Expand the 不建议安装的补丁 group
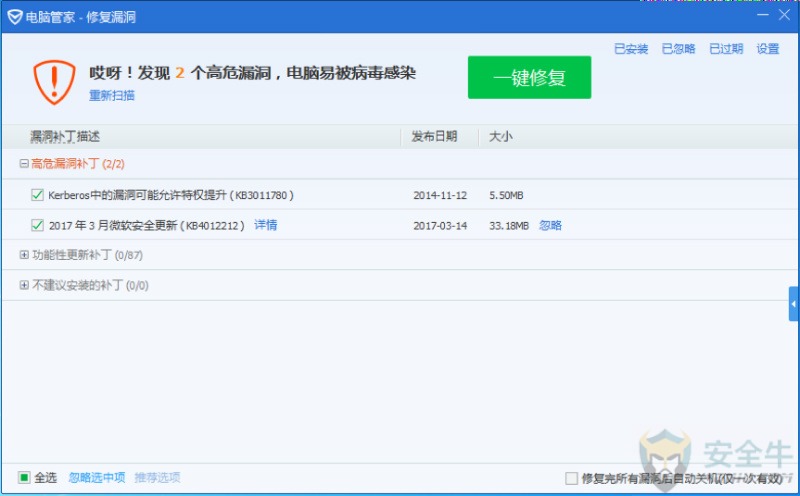 coord(23,285)
